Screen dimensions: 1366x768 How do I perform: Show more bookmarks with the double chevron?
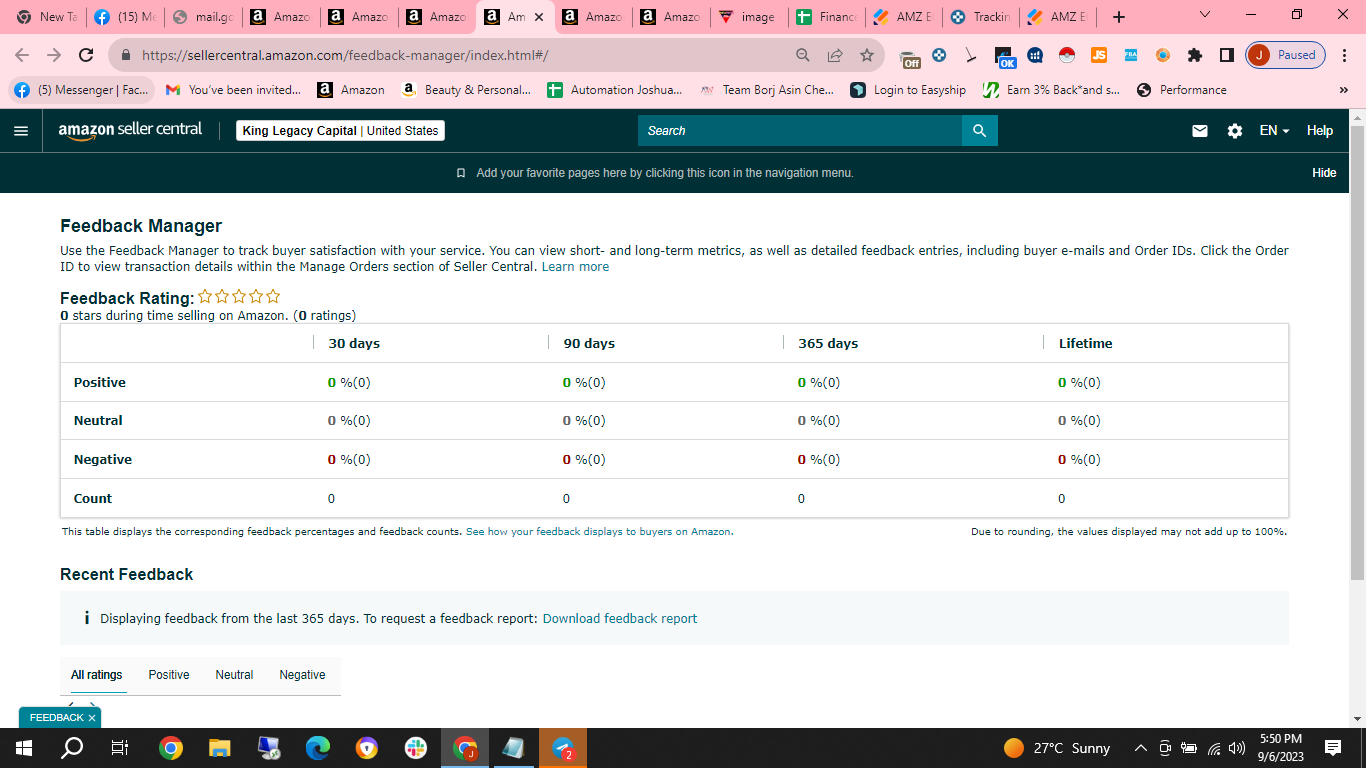[x=1343, y=90]
